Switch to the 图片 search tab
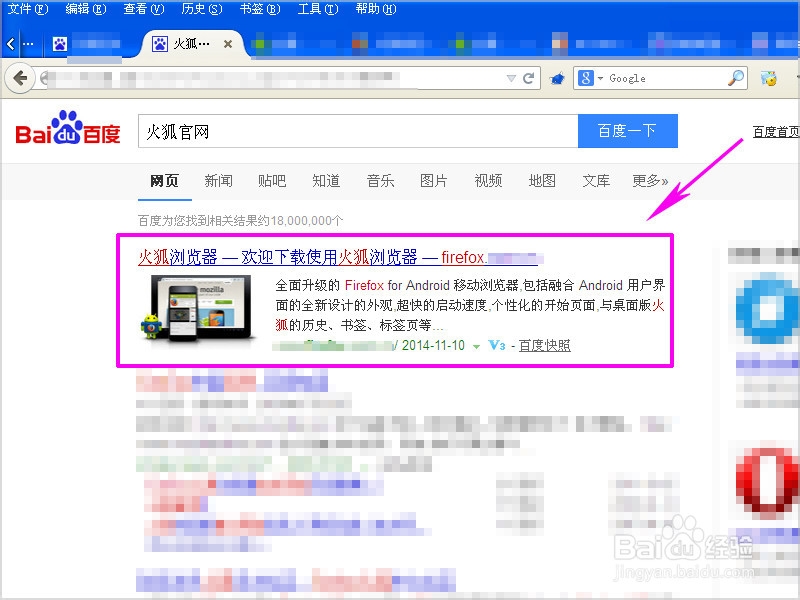Image resolution: width=800 pixels, height=600 pixels. click(433, 181)
